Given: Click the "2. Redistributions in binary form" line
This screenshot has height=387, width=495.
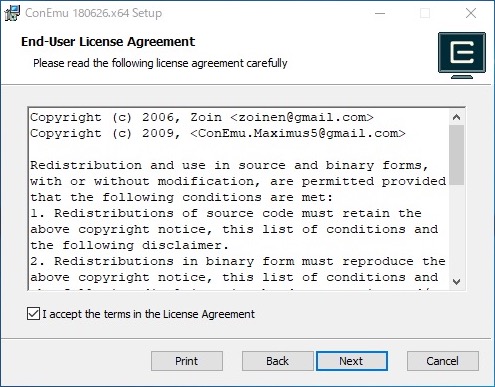Looking at the screenshot, I should pyautogui.click(x=238, y=261).
